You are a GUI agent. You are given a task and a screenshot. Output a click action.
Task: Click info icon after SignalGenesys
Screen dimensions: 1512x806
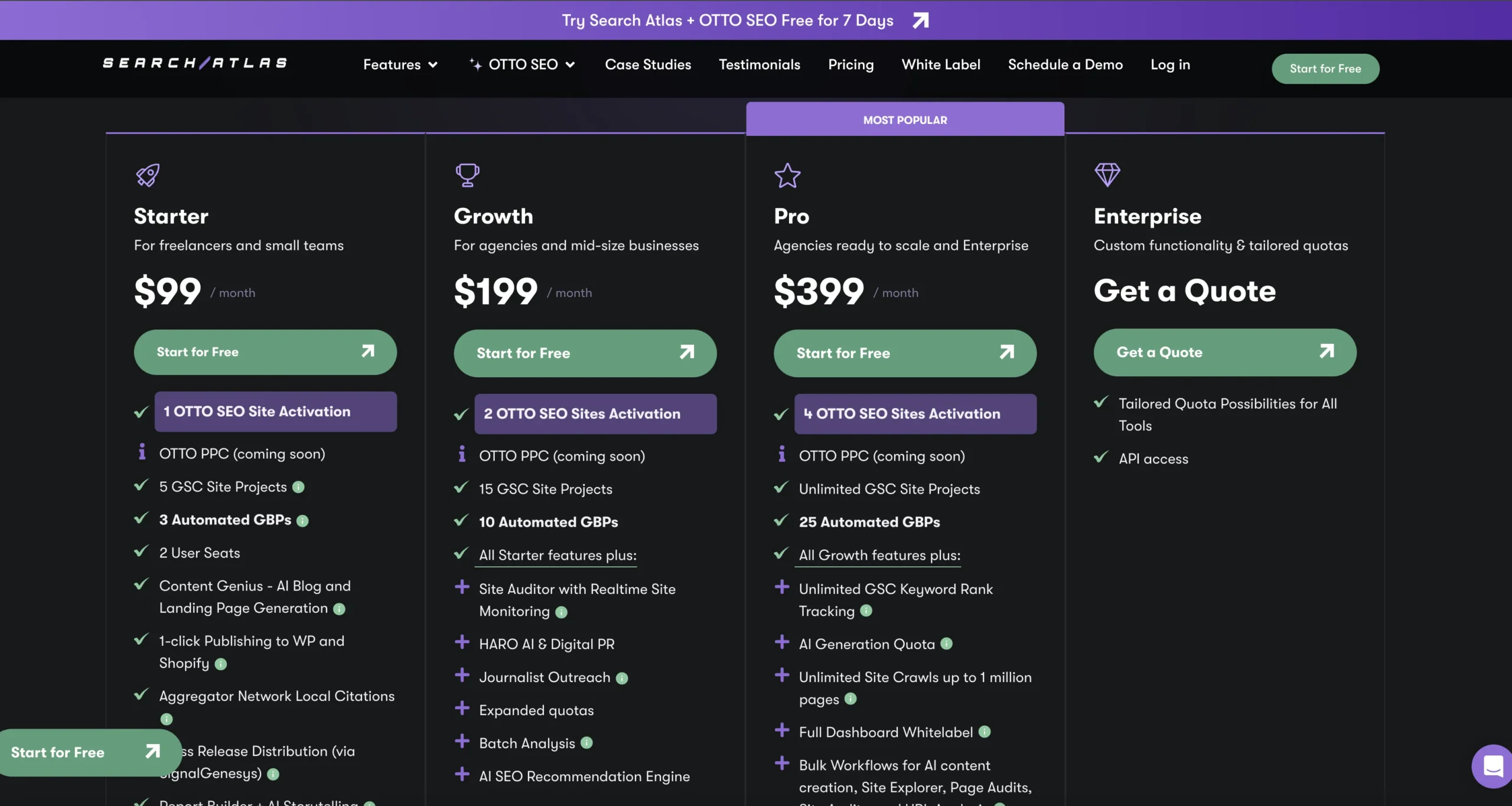click(273, 774)
